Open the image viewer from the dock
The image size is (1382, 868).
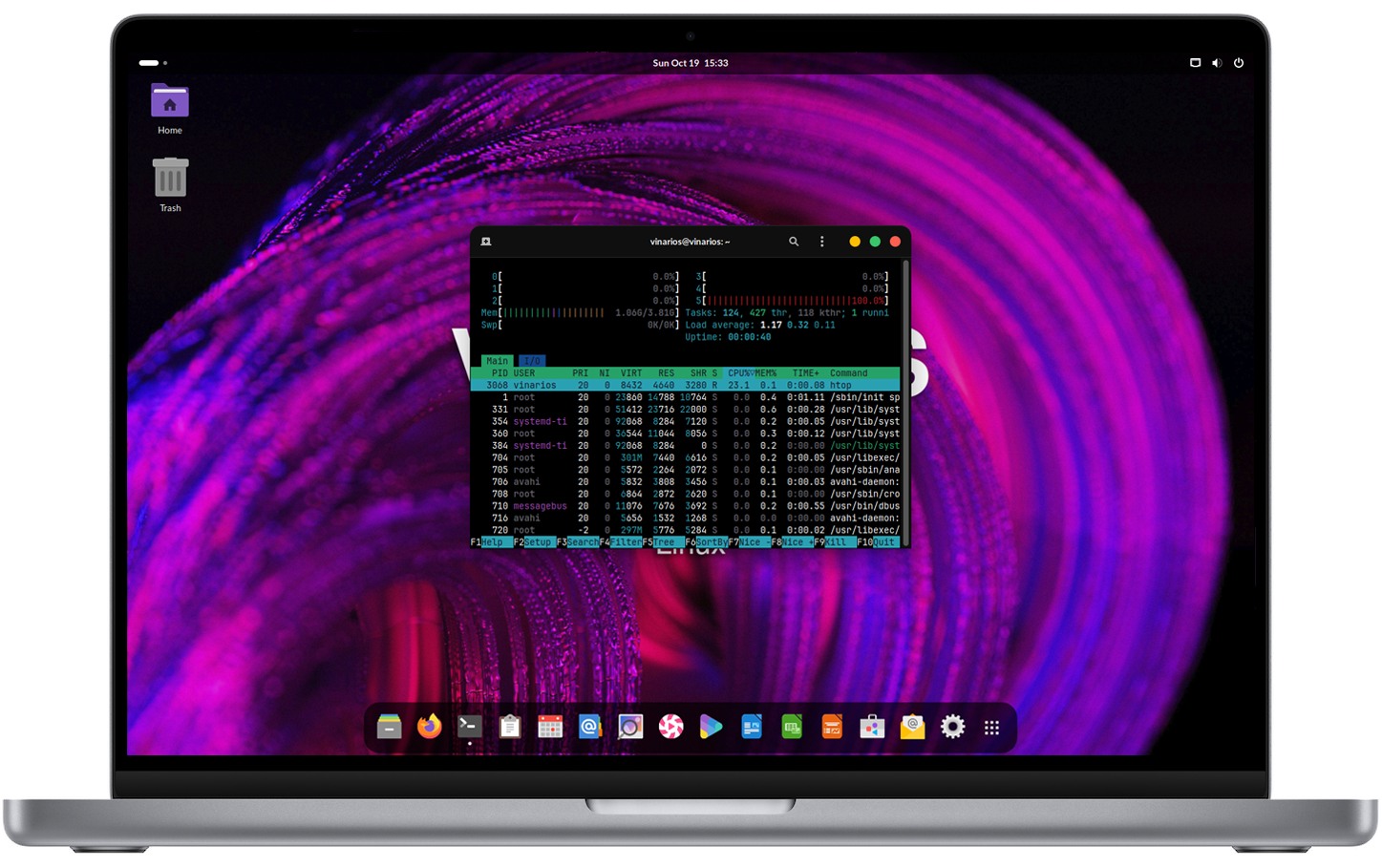[629, 727]
